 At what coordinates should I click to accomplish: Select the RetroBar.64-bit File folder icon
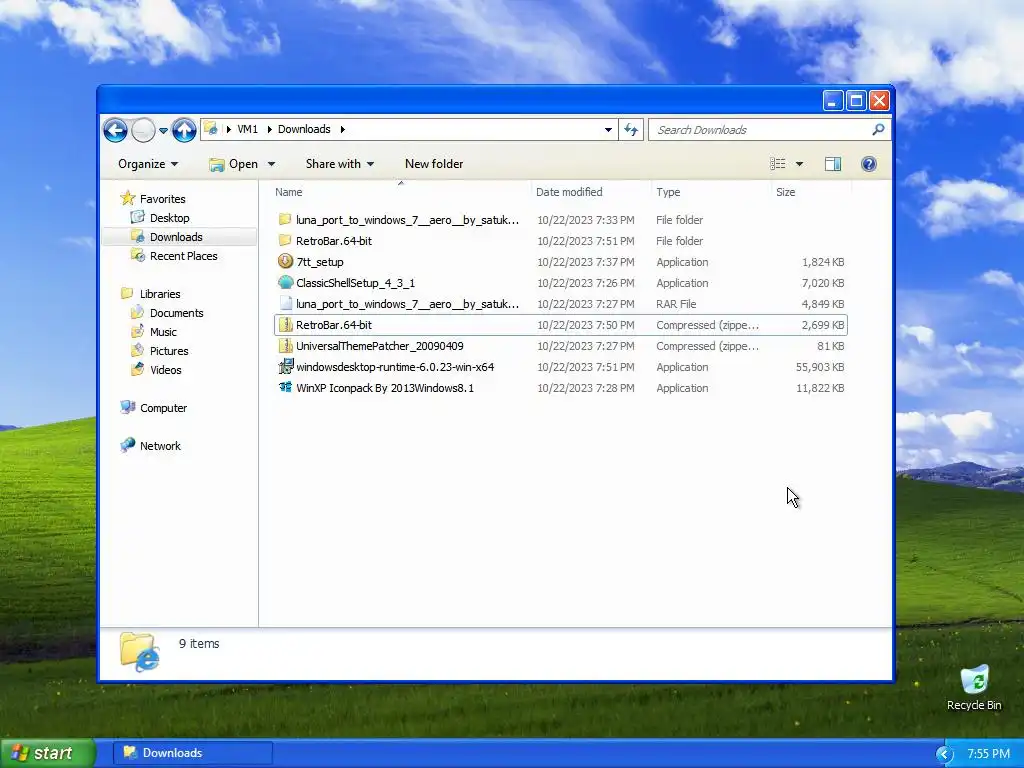pos(285,240)
